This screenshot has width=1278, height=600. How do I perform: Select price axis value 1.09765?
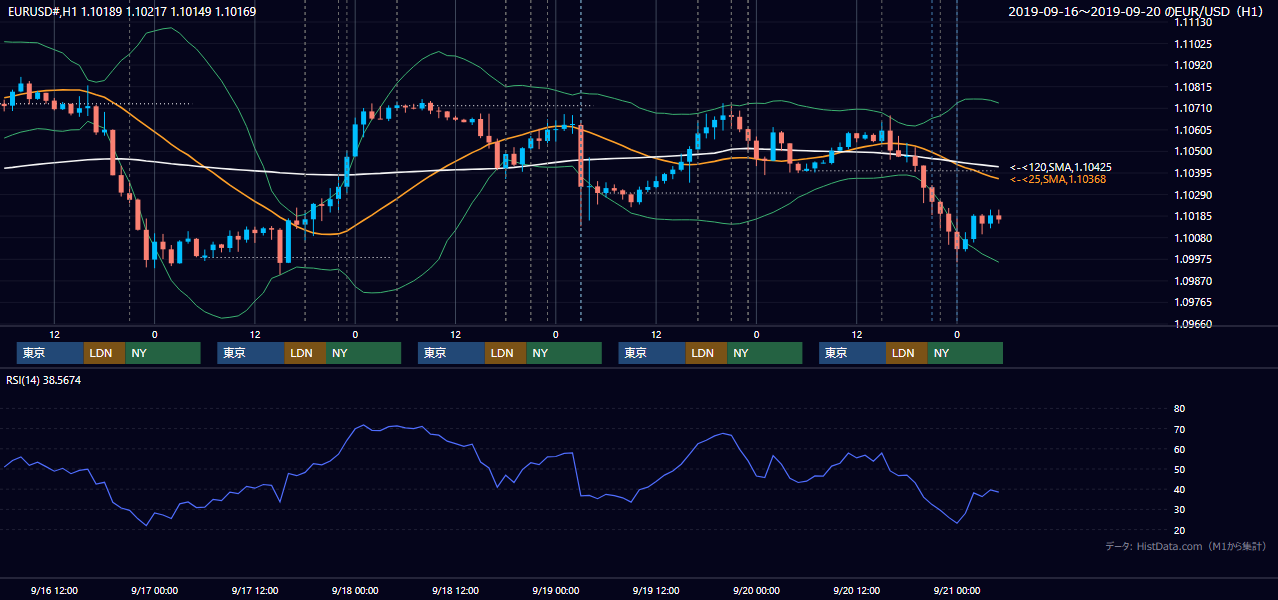coord(1194,302)
